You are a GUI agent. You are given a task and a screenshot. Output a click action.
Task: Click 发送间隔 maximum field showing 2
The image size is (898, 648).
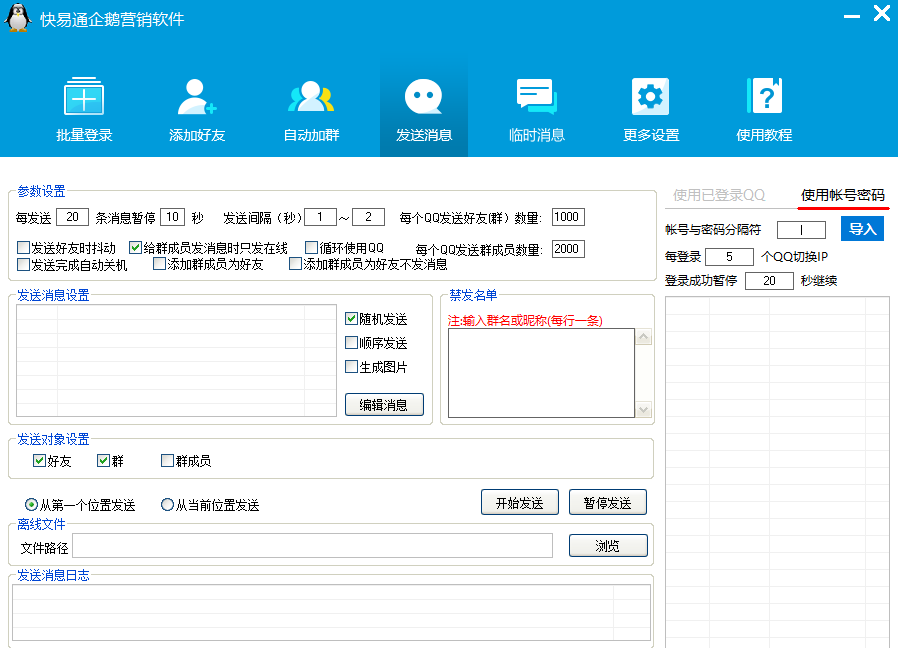pyautogui.click(x=368, y=217)
